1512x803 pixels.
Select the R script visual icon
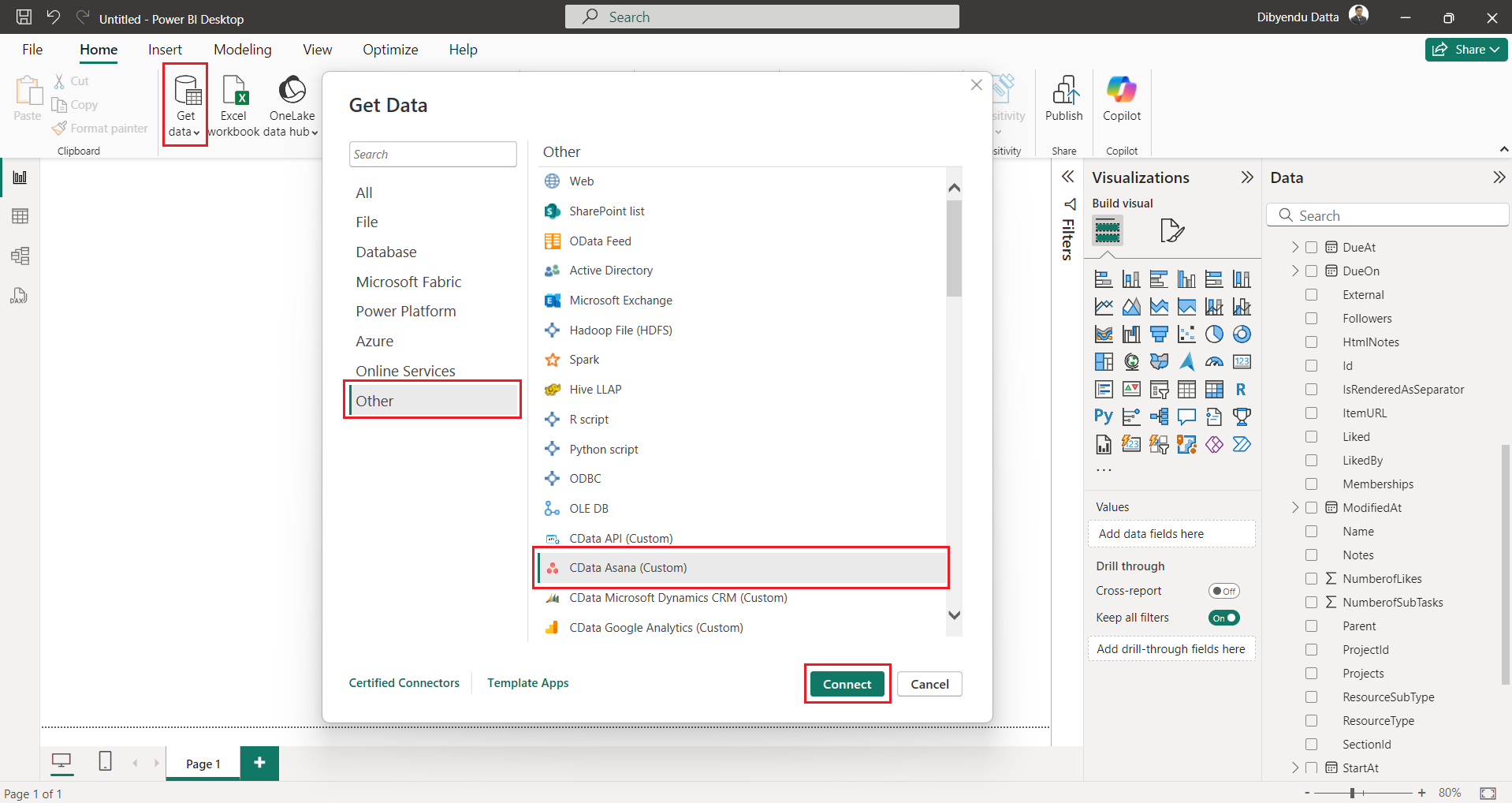coord(1241,390)
